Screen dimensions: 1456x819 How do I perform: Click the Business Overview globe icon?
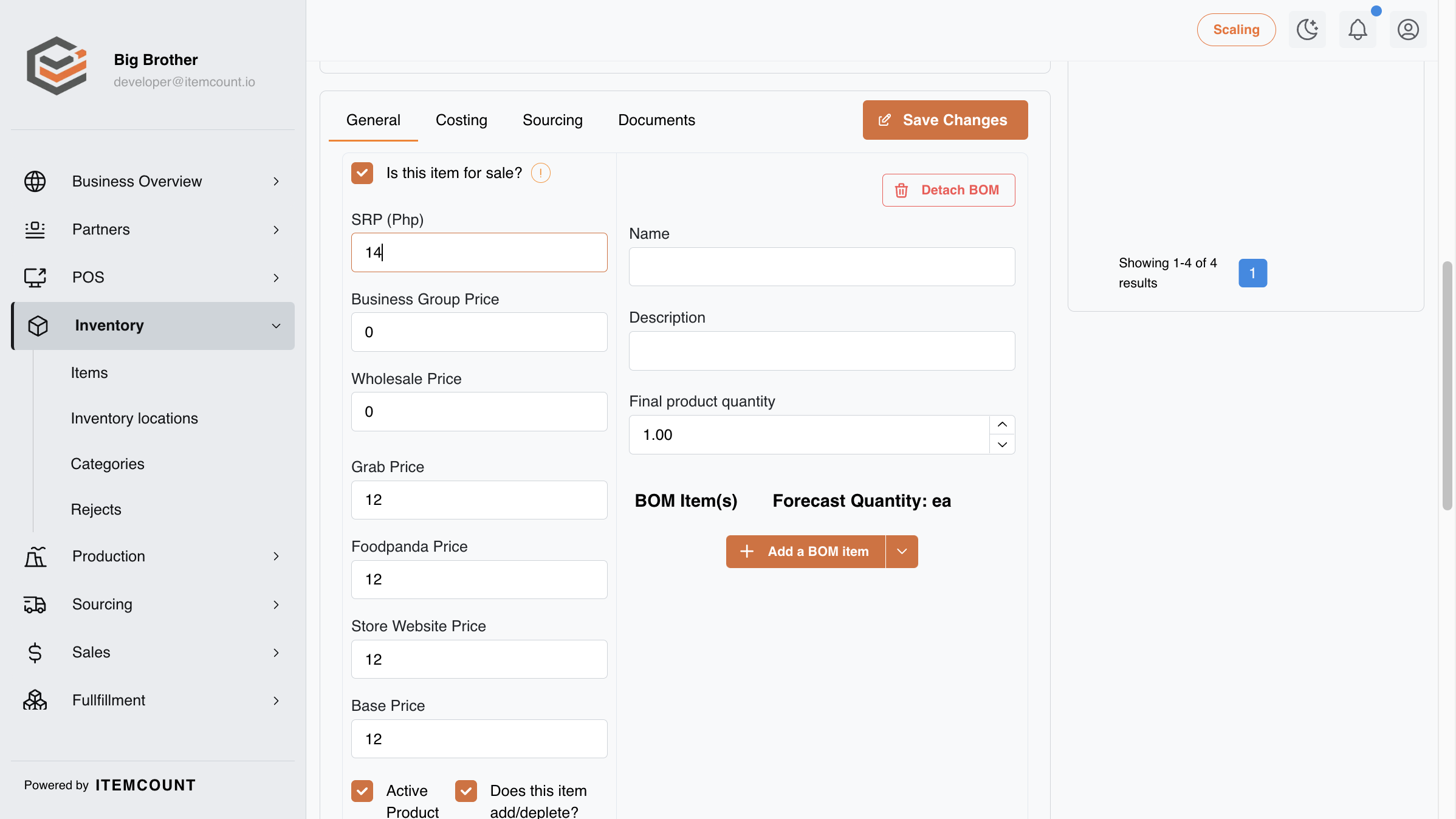pos(35,181)
